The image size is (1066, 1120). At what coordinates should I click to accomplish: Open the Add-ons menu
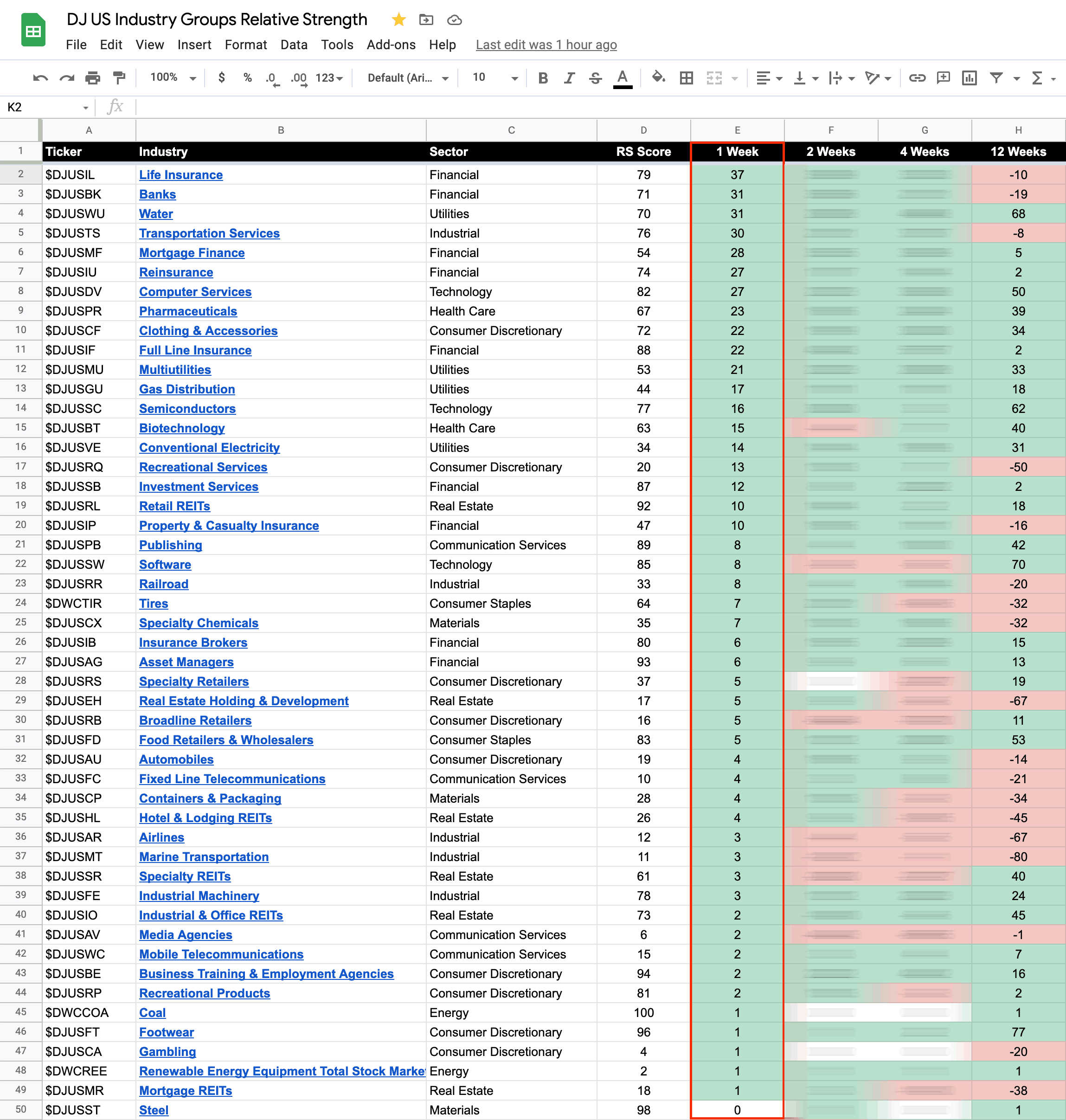[391, 45]
